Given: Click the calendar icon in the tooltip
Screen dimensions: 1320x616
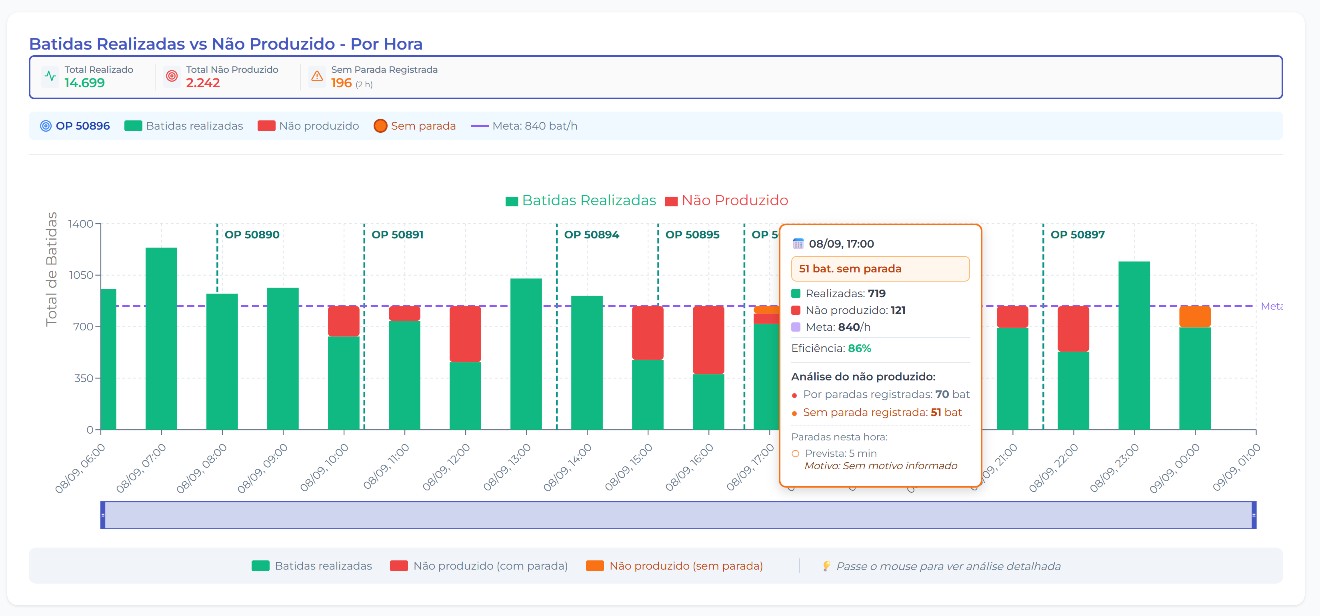Looking at the screenshot, I should [x=798, y=243].
